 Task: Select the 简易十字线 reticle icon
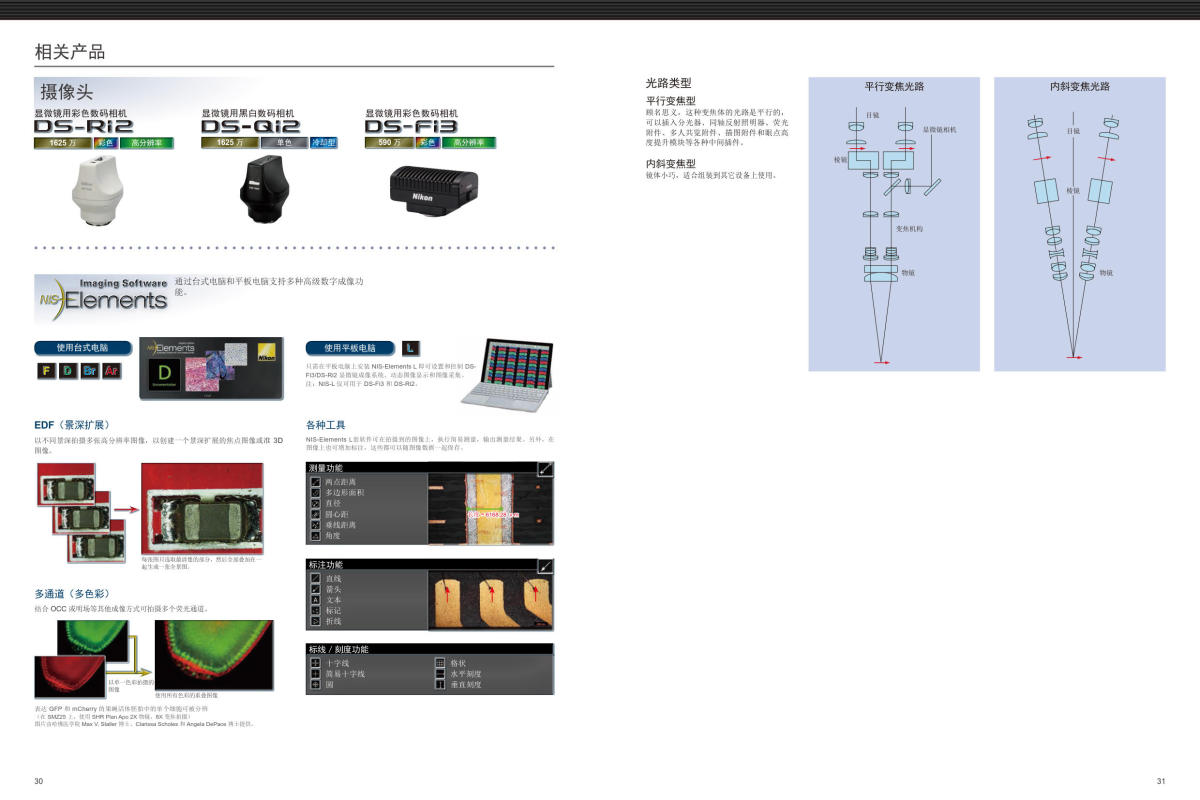click(316, 674)
